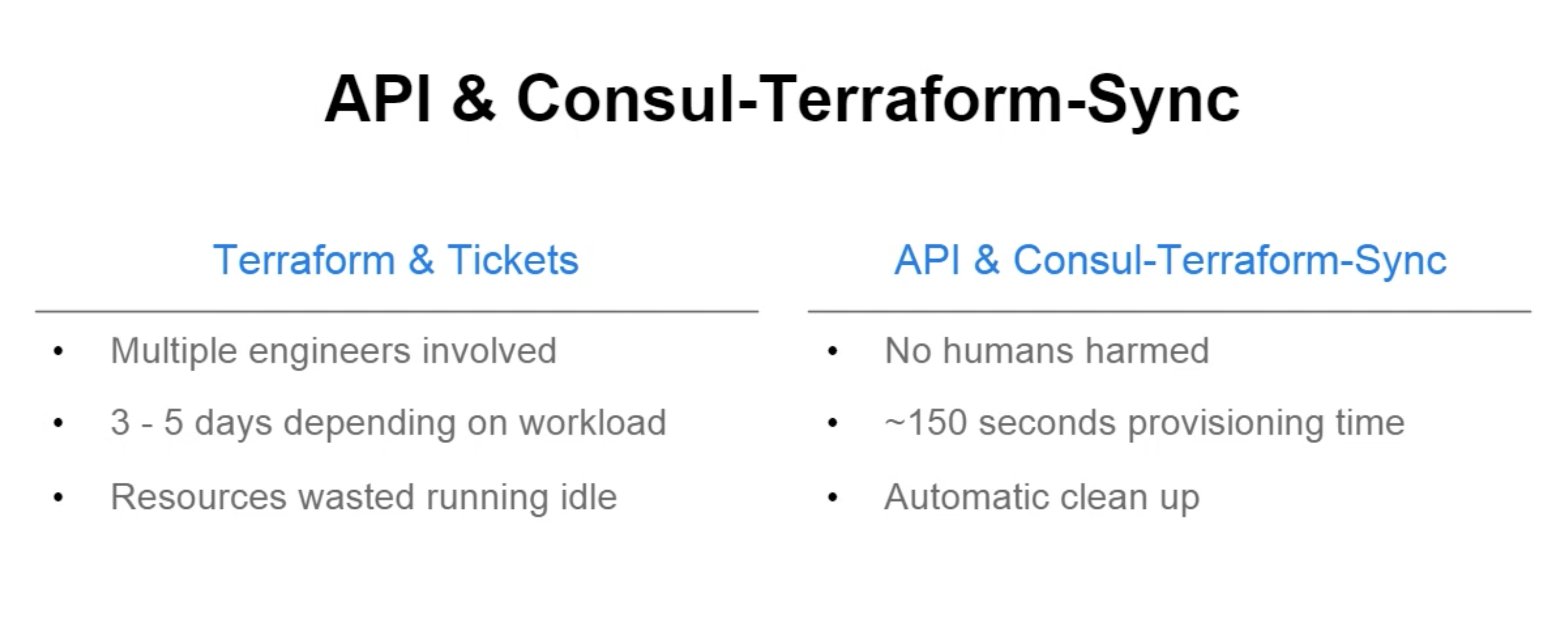
Task: Click the word "provisioning" in the right column
Action: [x=1225, y=422]
